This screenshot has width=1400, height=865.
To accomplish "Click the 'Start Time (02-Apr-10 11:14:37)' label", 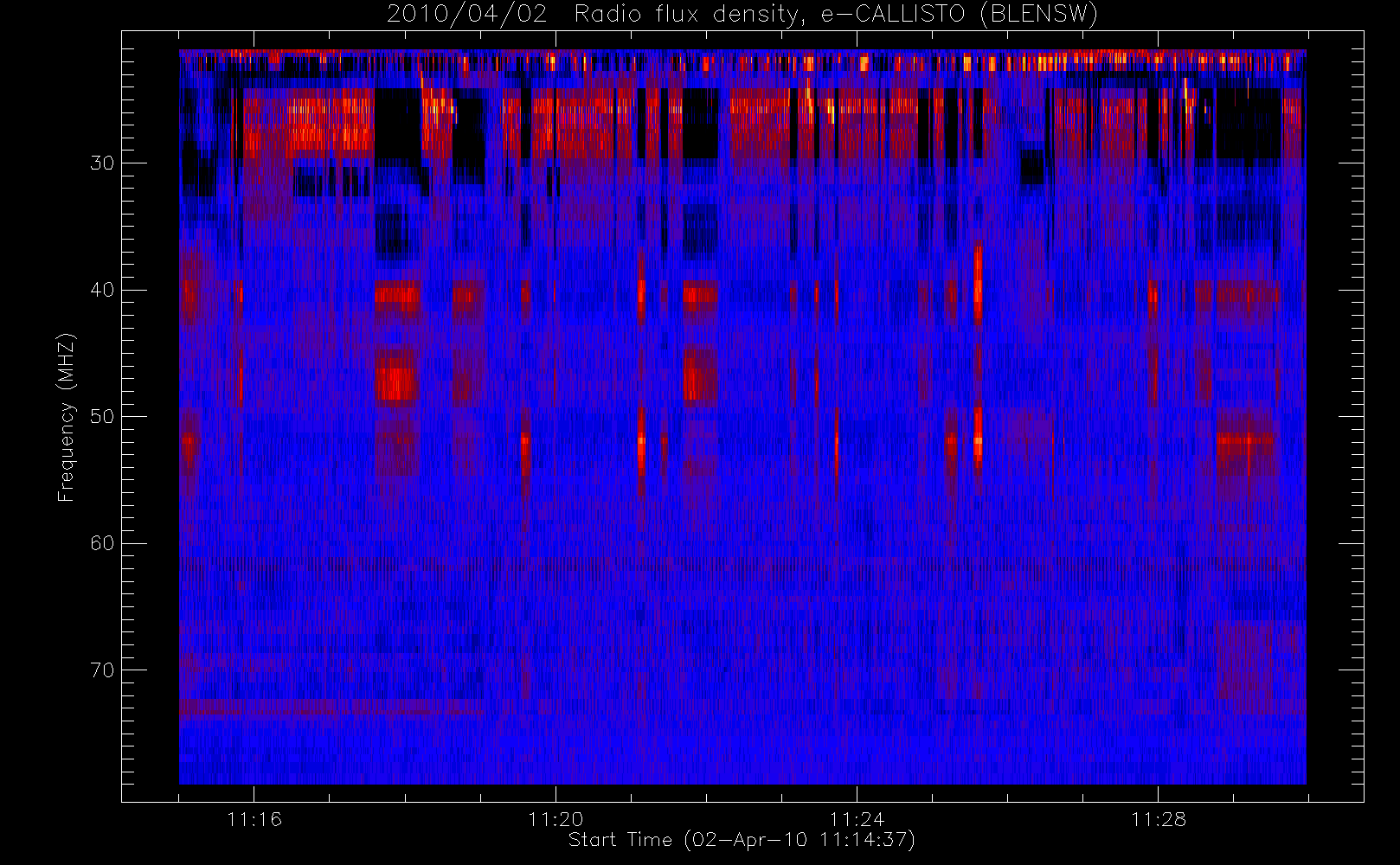I will click(x=742, y=840).
